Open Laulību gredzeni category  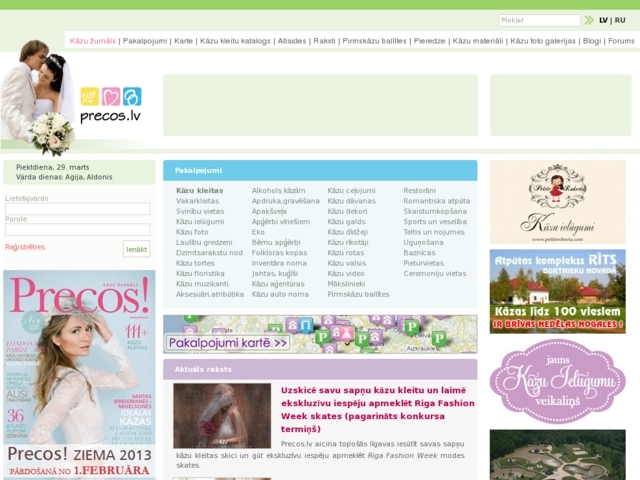click(204, 242)
